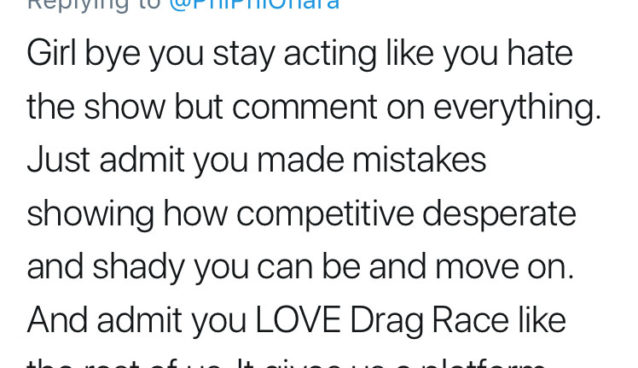
Task: Click the word 'like' after Drag Race
Action: (542, 320)
